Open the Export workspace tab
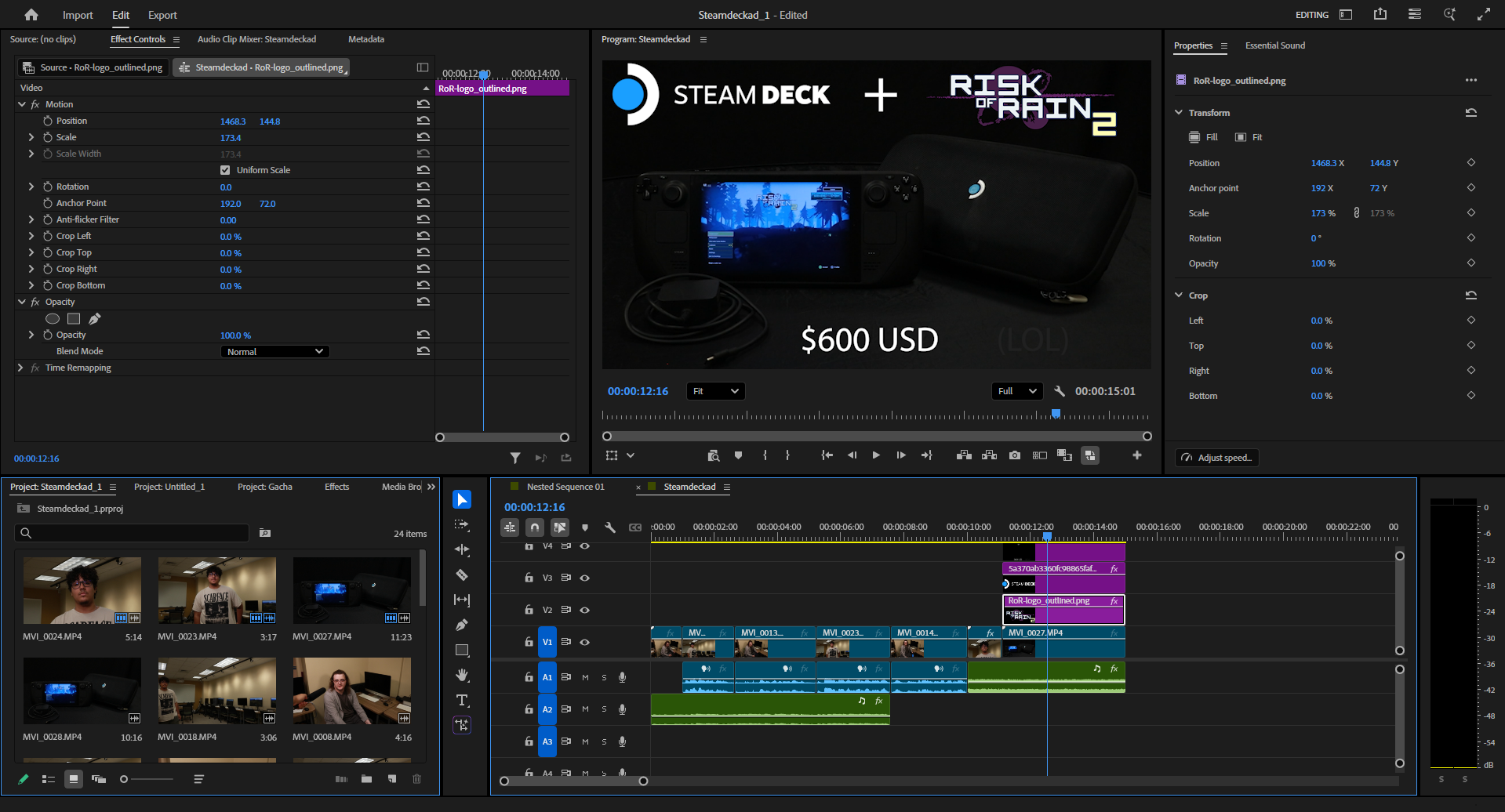The image size is (1505, 812). coord(162,15)
